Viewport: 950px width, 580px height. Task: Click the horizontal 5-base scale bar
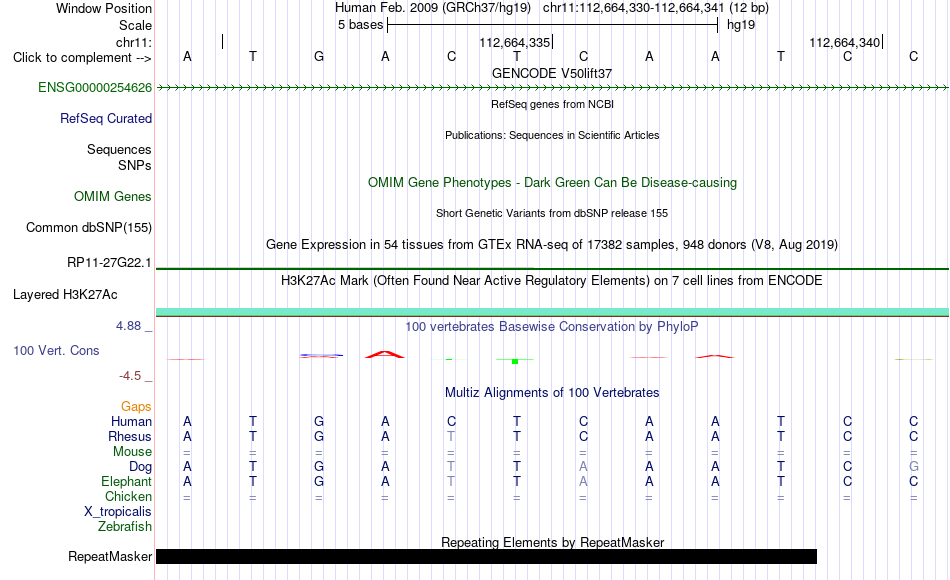pyautogui.click(x=553, y=25)
